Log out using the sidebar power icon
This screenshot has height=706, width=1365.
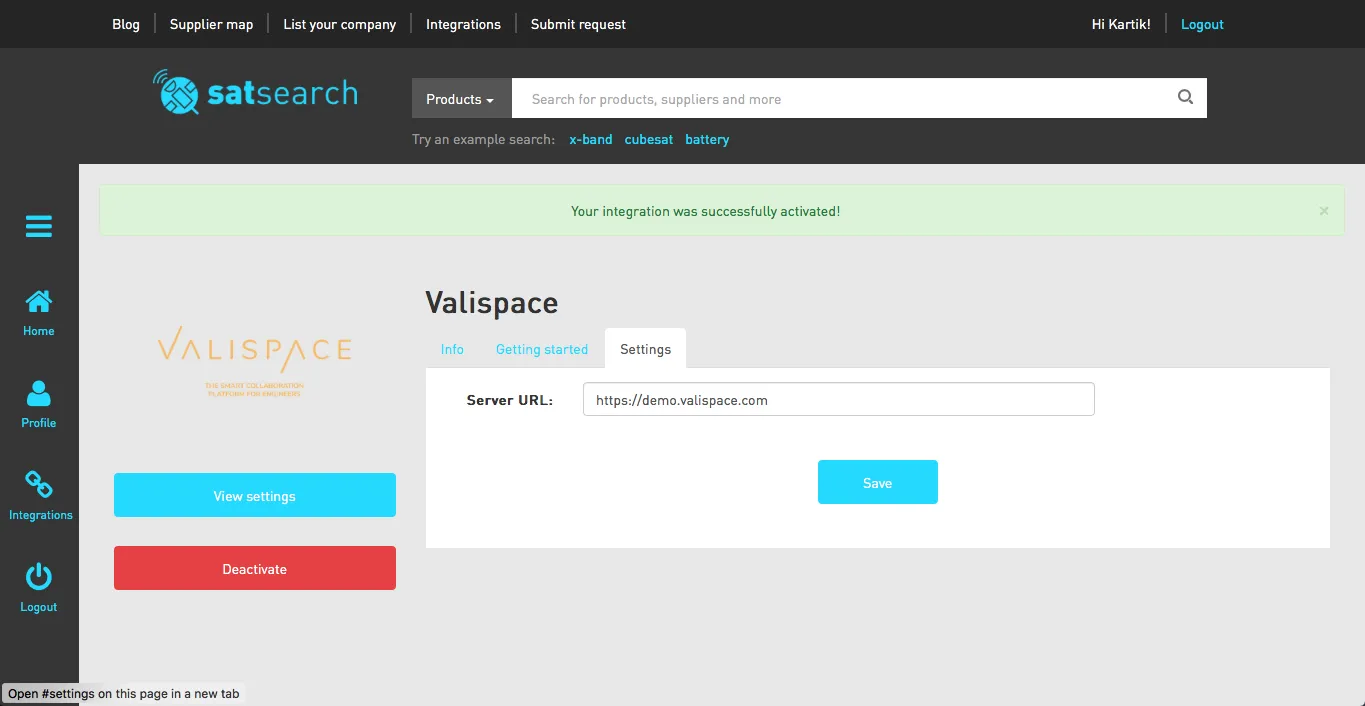38,585
